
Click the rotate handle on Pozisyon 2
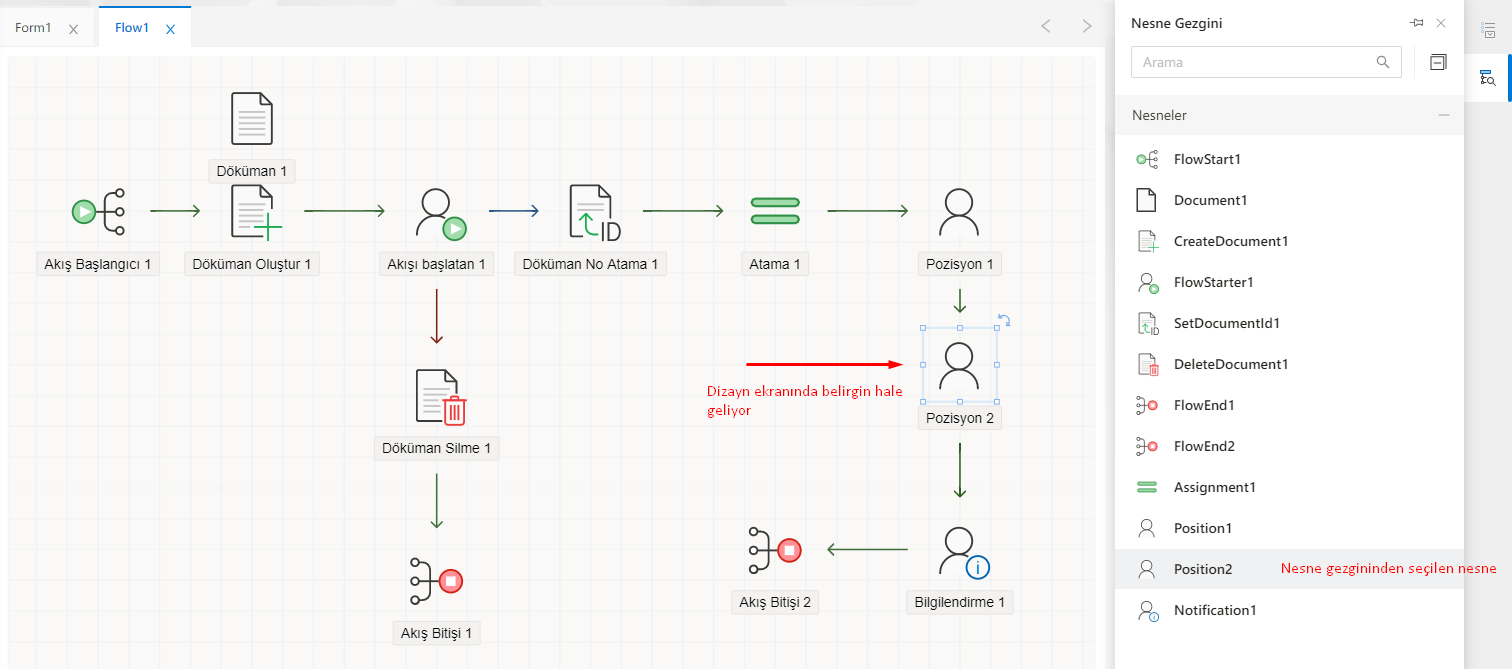point(1005,320)
